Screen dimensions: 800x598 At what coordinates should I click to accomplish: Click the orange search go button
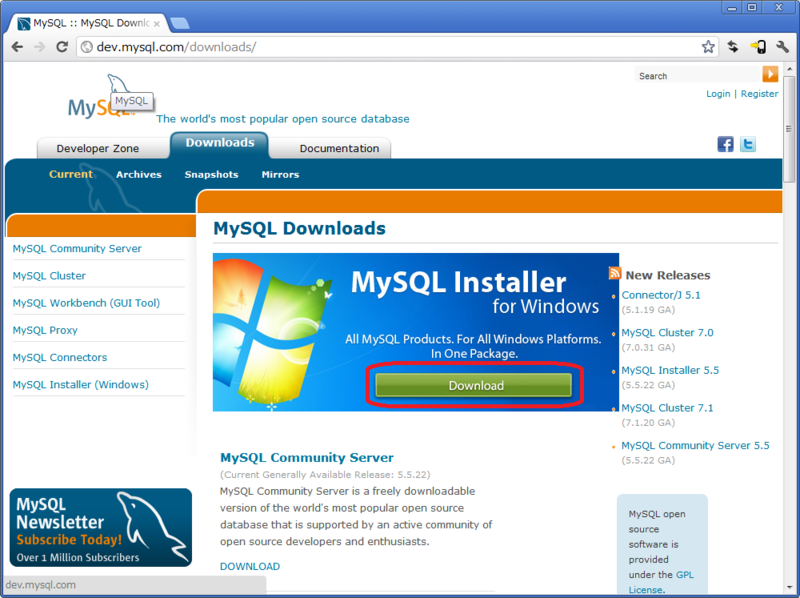[x=770, y=74]
